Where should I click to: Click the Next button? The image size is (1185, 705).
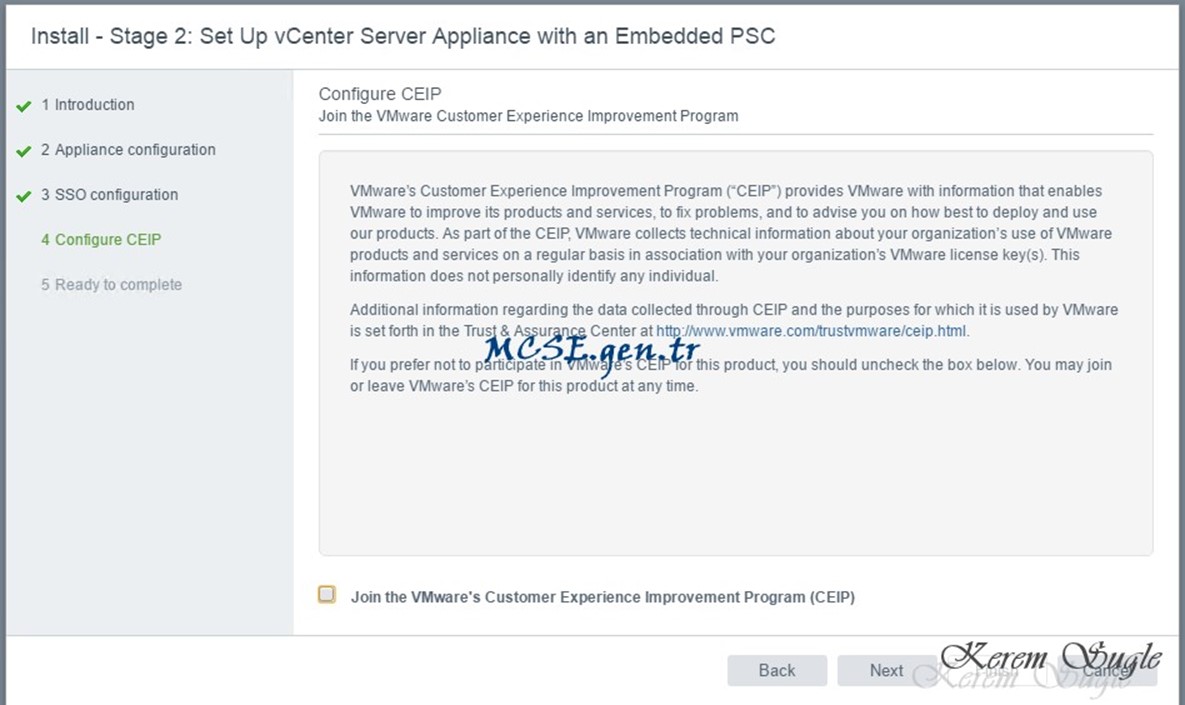click(886, 670)
